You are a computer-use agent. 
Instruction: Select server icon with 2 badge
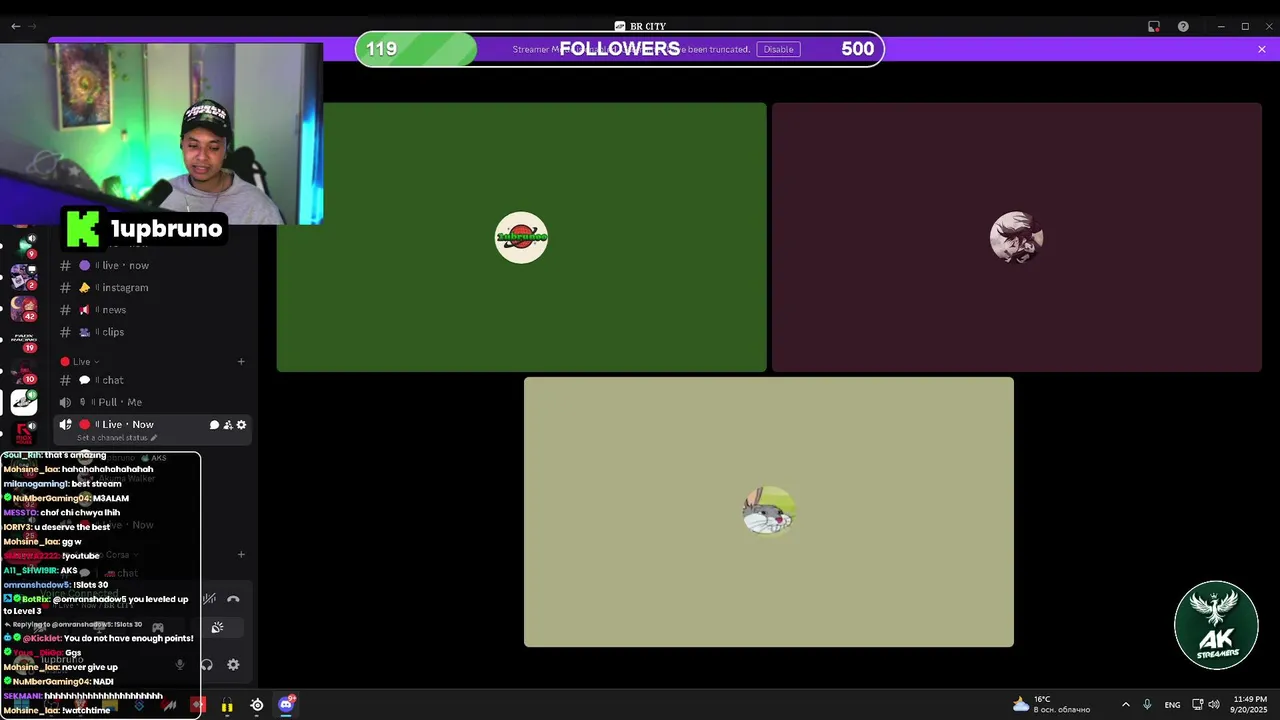click(24, 276)
